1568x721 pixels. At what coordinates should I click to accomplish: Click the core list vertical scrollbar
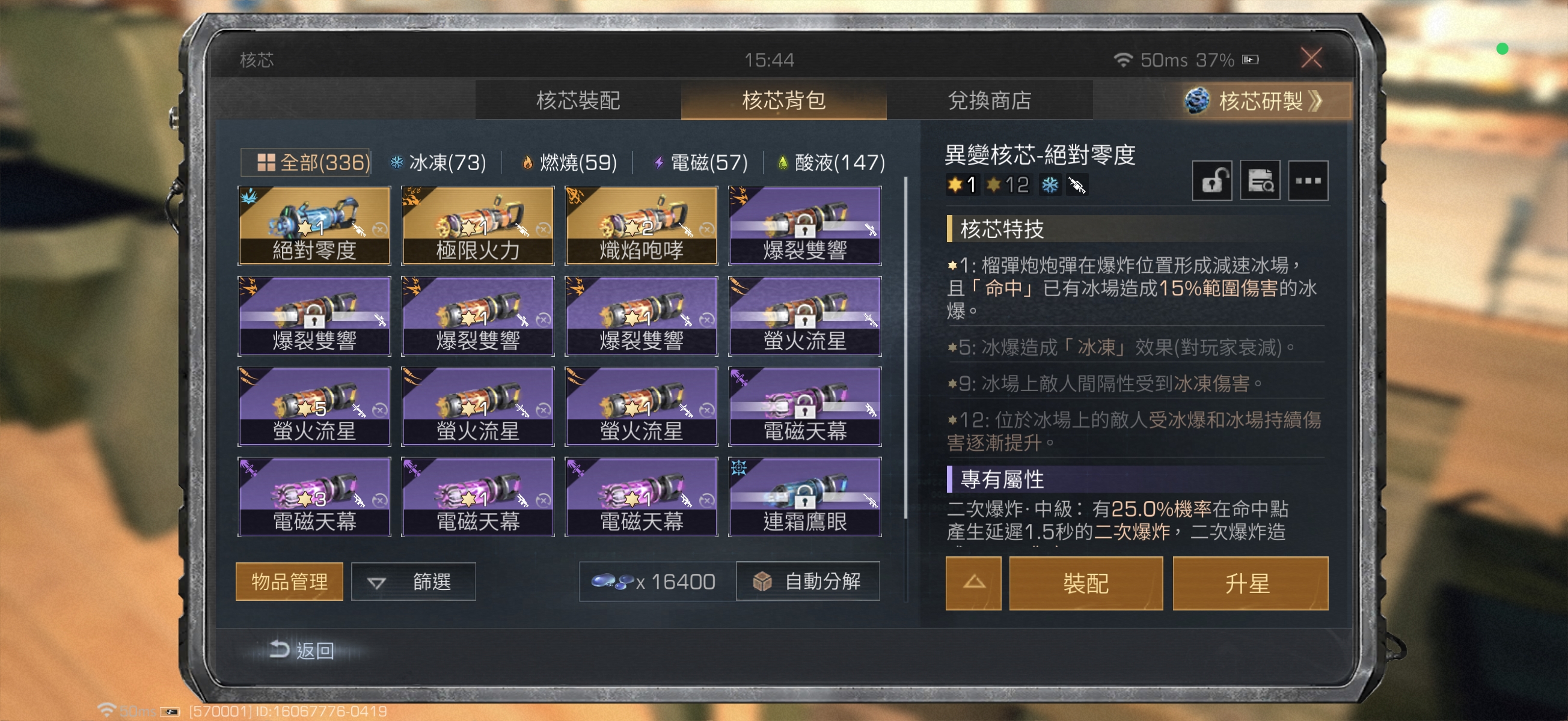click(905, 347)
